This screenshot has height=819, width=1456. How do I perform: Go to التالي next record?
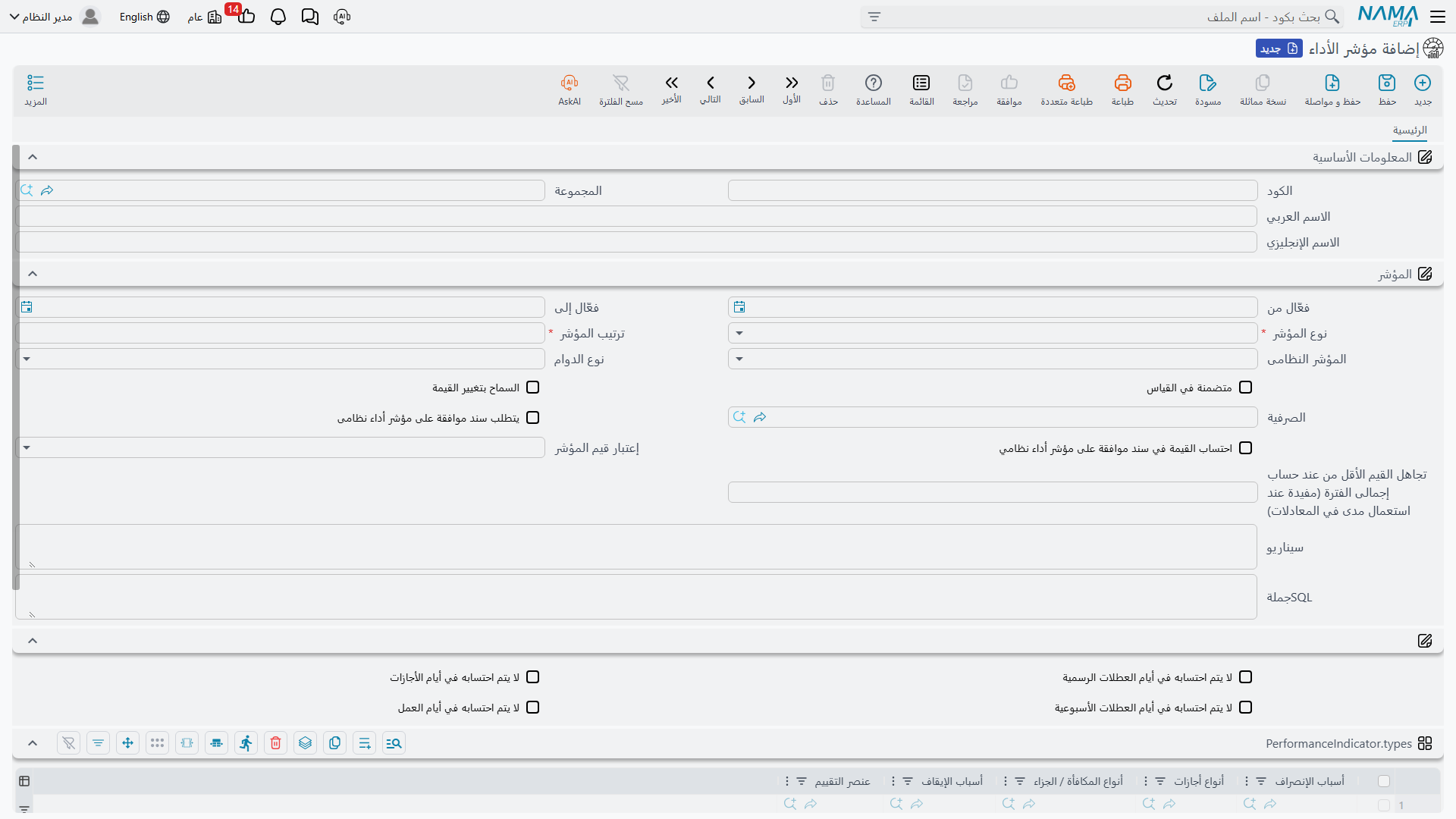711,83
